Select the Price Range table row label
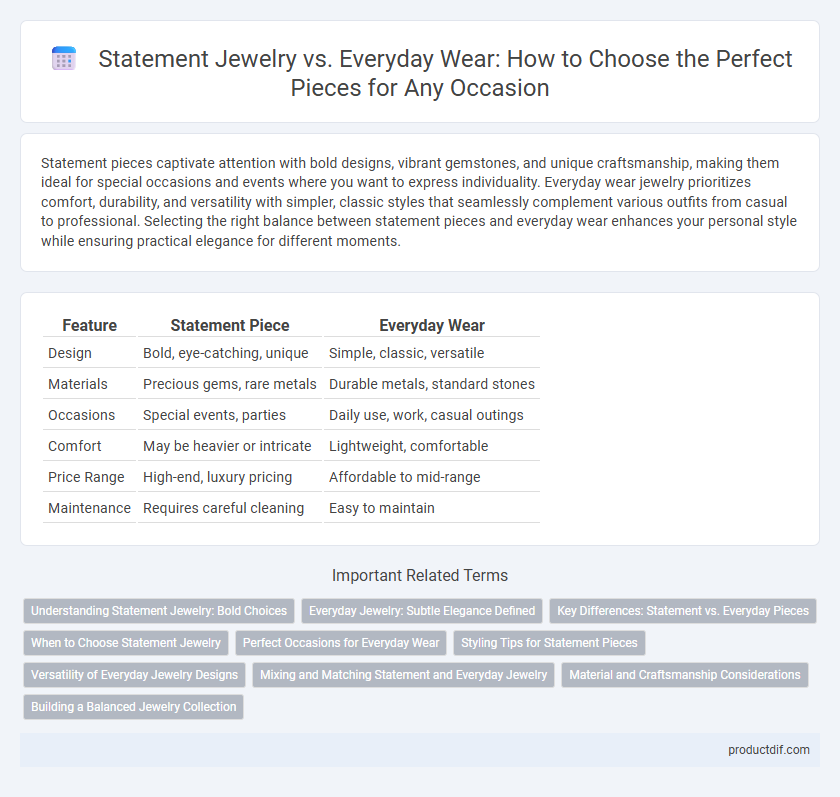This screenshot has height=797, width=840. (86, 477)
